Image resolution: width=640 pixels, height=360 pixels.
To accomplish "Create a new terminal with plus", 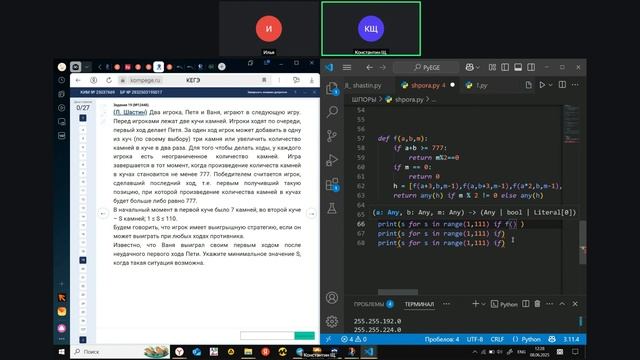I will coord(476,304).
